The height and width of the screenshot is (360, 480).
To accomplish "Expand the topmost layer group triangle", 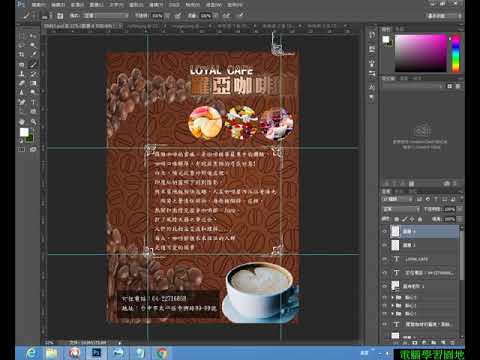I will pos(392,297).
